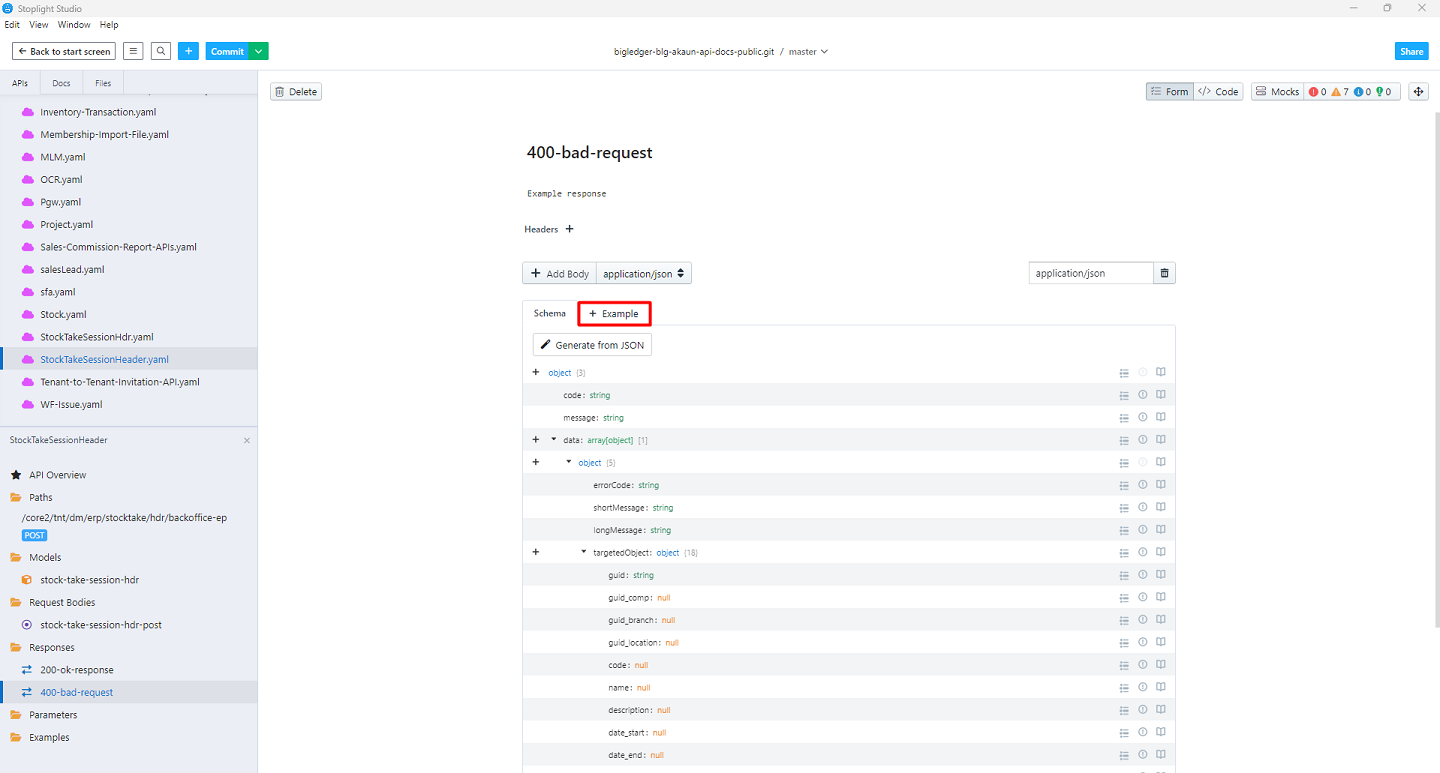Click the search magnifier icon in toolbar
This screenshot has height=773, width=1440.
[161, 51]
